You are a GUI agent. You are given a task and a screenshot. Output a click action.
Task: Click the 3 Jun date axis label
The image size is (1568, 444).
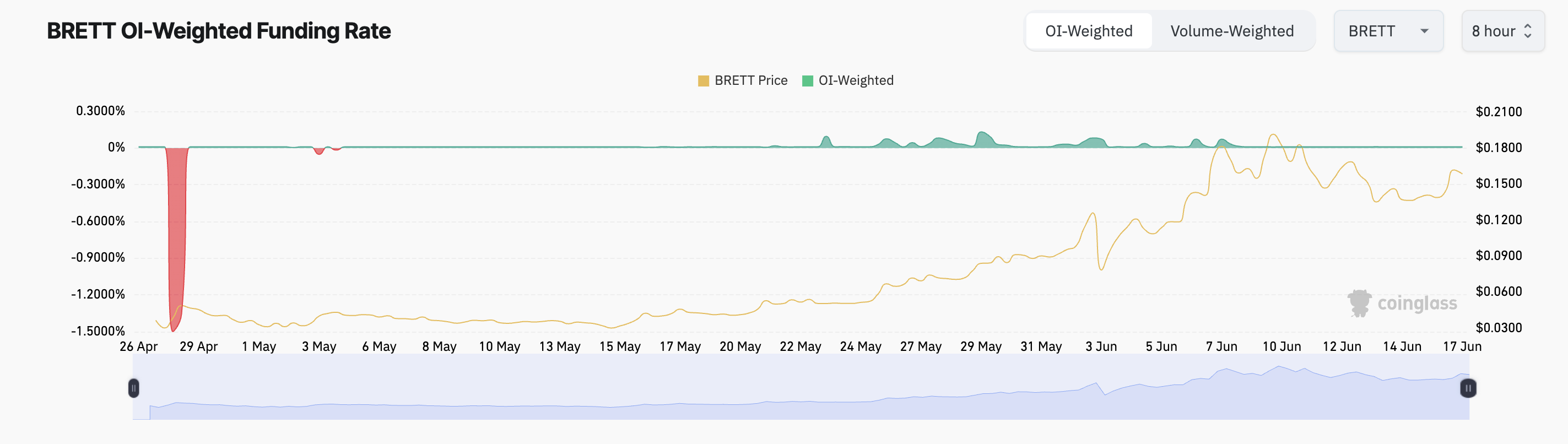1101,346
